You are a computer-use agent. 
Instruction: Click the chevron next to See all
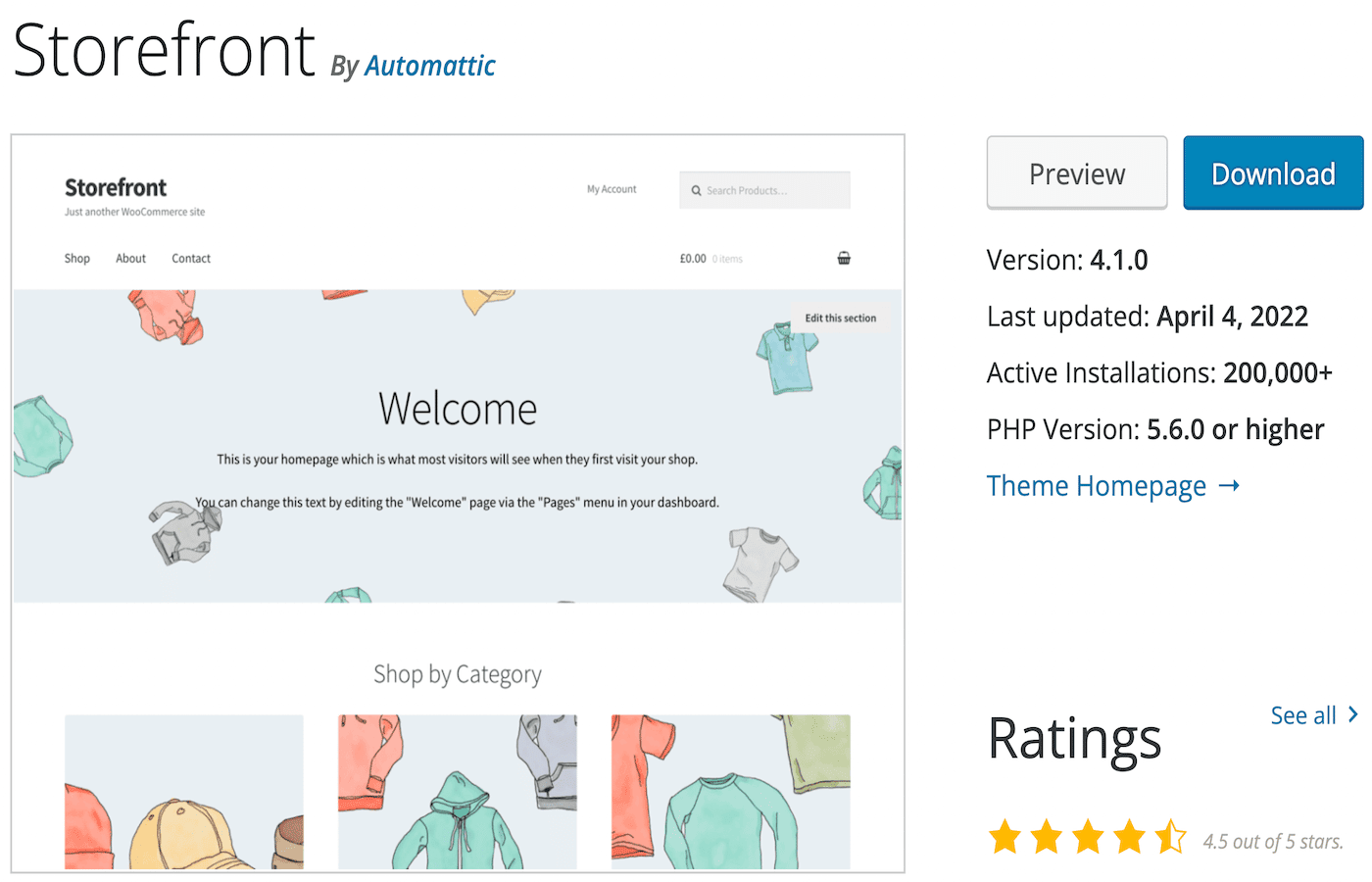tap(1352, 715)
